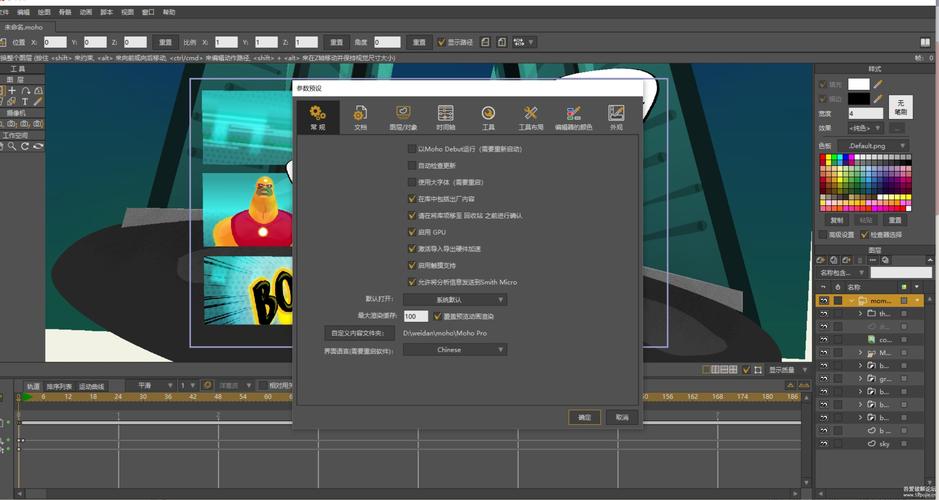Open the 平滑 interpolation dropdown in timeline

(x=152, y=386)
